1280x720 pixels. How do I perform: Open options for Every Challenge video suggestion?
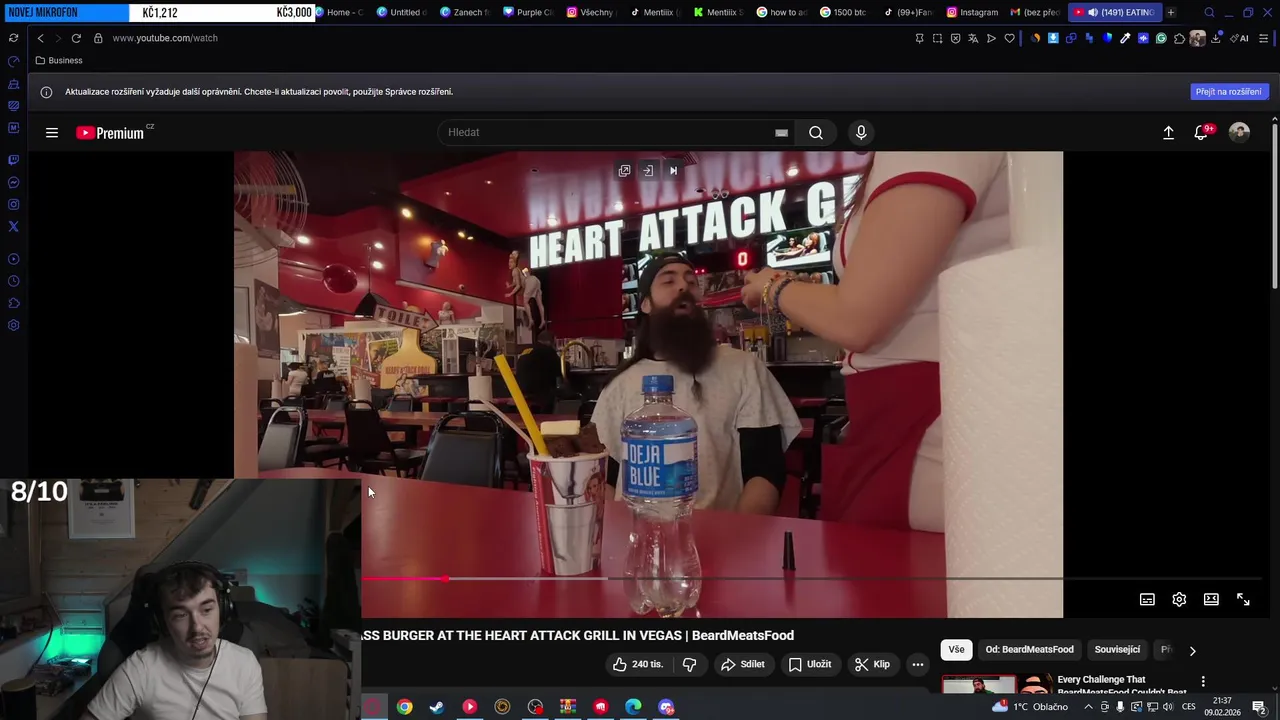point(1203,681)
